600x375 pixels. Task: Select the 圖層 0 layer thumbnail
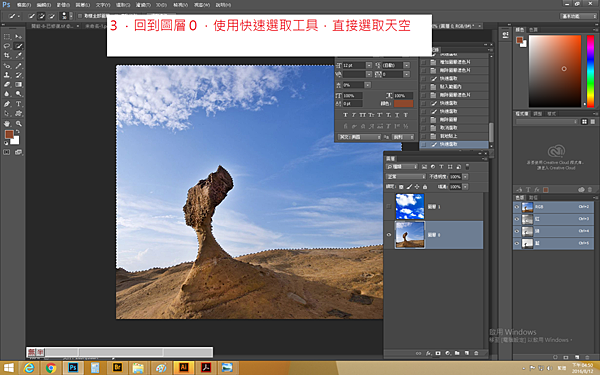(x=410, y=235)
